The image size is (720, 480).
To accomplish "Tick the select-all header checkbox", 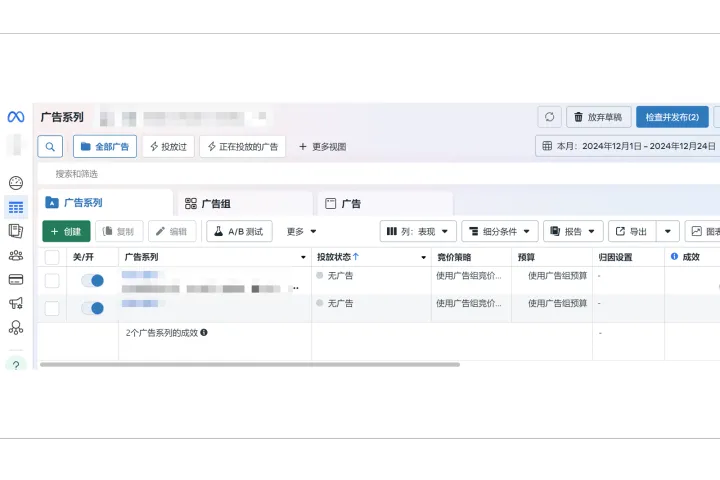I will tap(52, 257).
